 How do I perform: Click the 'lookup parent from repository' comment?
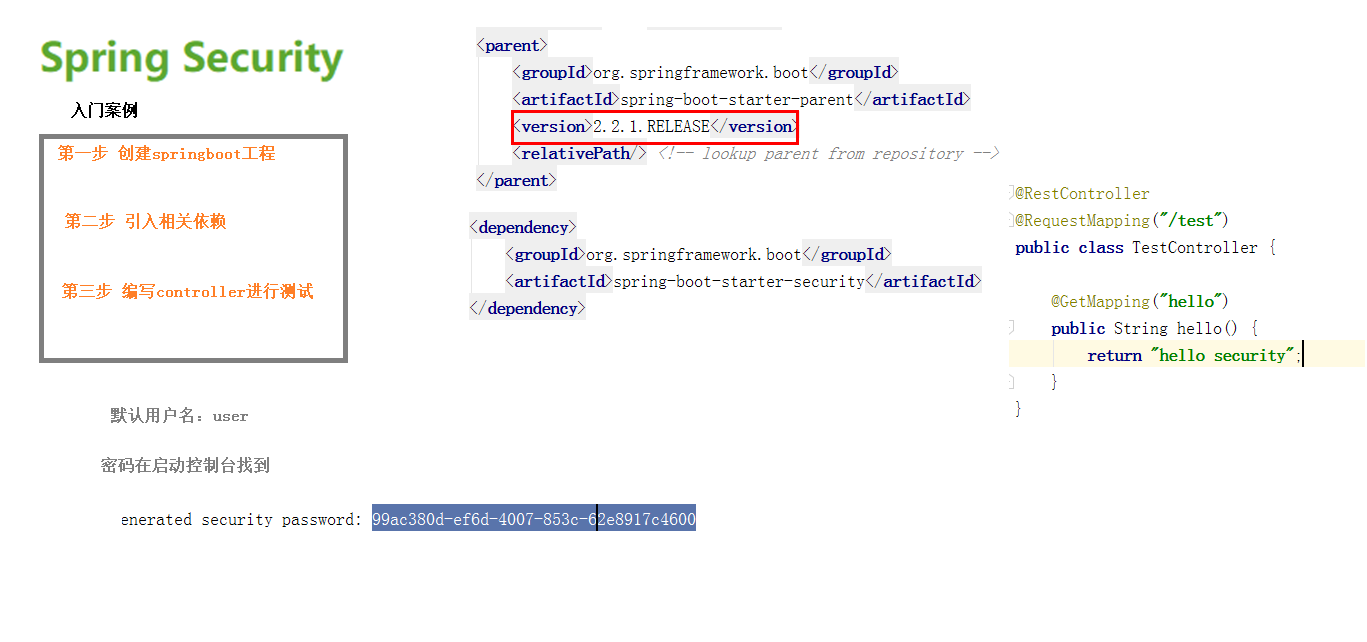click(x=829, y=154)
